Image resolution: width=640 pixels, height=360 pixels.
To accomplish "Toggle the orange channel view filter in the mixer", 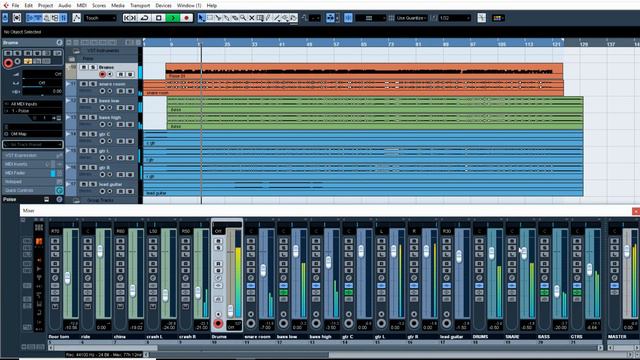I will click(39, 242).
